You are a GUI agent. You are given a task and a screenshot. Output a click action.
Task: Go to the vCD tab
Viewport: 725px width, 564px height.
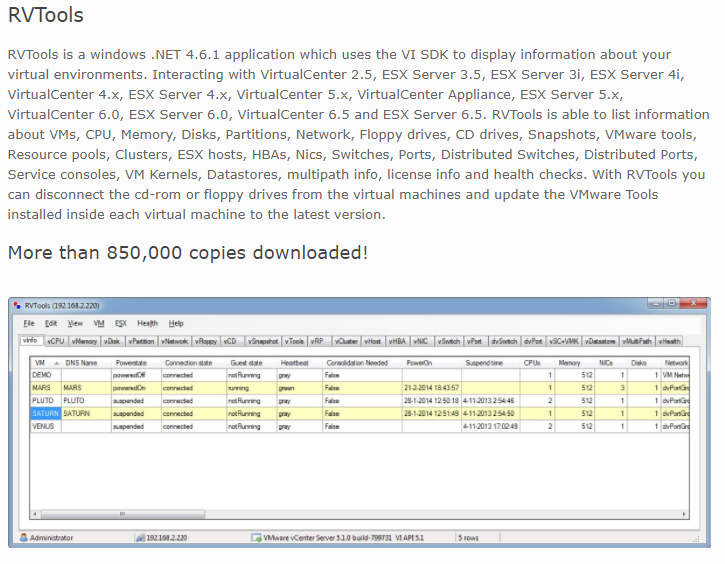[231, 341]
